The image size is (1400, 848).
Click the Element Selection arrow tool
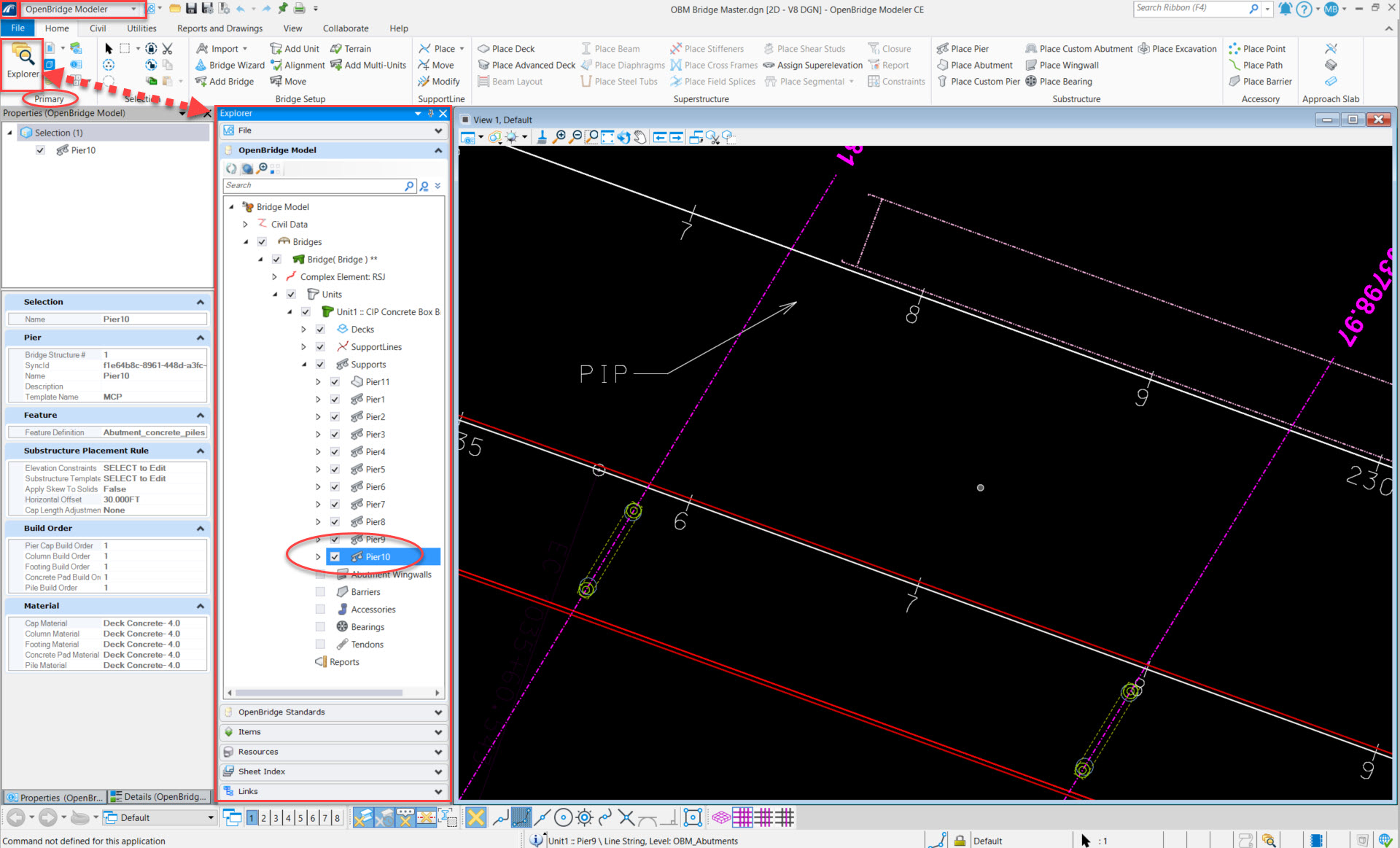pyautogui.click(x=109, y=49)
